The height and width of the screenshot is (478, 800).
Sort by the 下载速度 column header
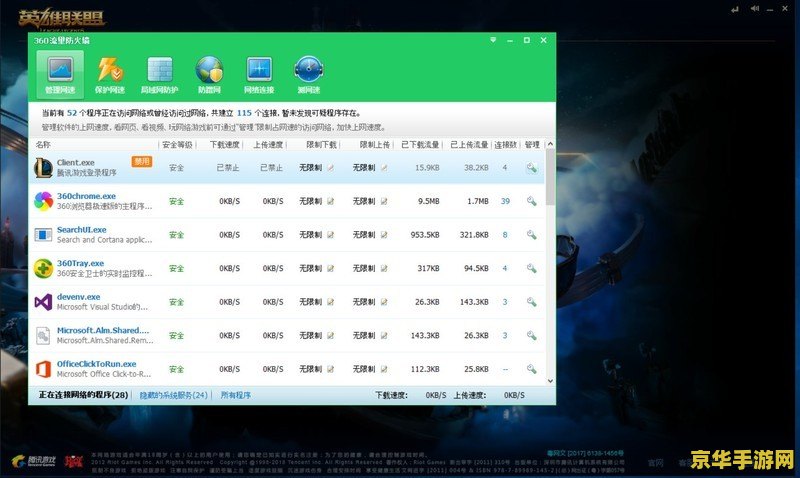tap(224, 145)
